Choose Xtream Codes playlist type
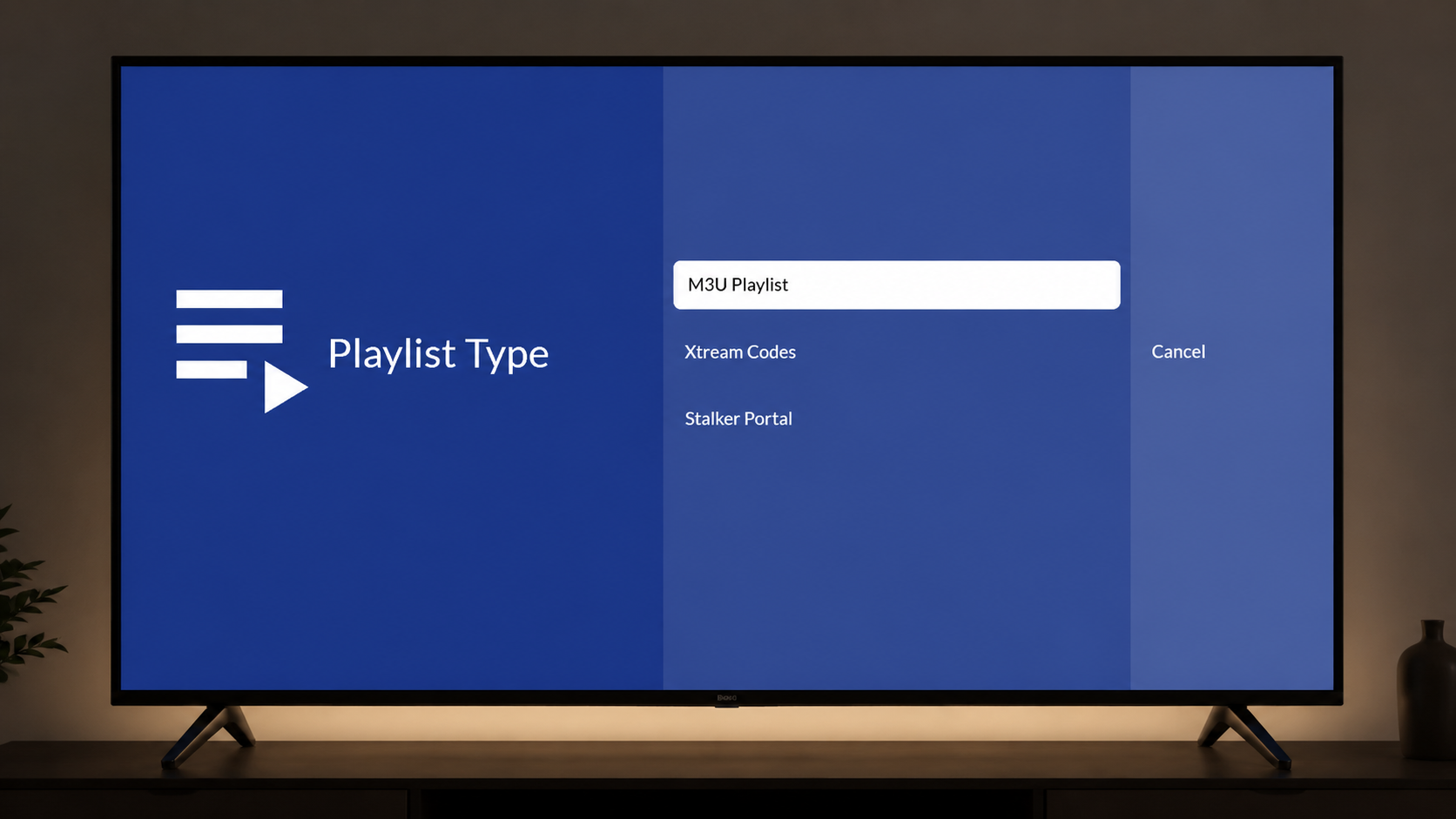Viewport: 1456px width, 819px height. point(740,352)
